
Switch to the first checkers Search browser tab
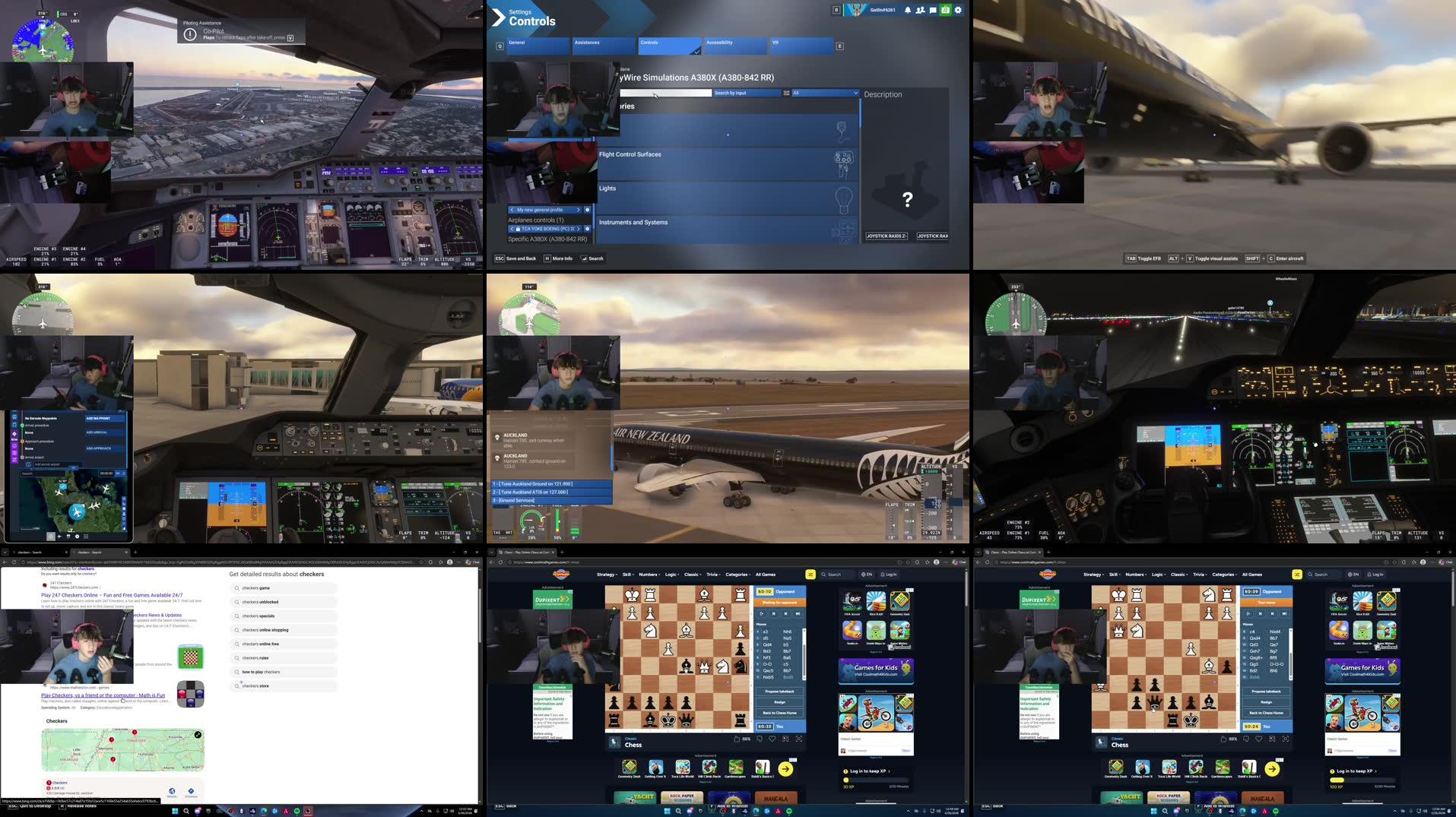click(29, 553)
